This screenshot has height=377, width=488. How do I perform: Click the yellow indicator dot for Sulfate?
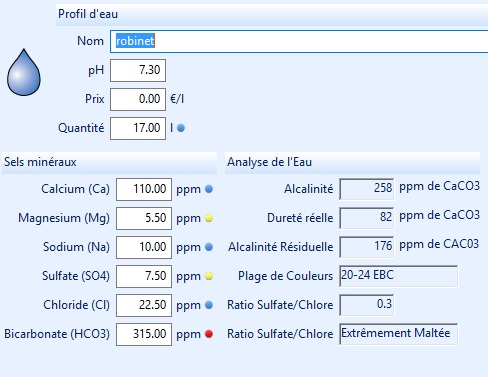[x=209, y=276]
